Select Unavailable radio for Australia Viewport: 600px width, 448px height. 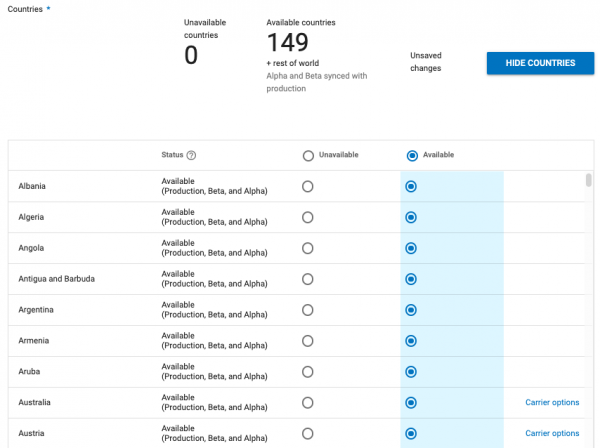click(x=308, y=403)
